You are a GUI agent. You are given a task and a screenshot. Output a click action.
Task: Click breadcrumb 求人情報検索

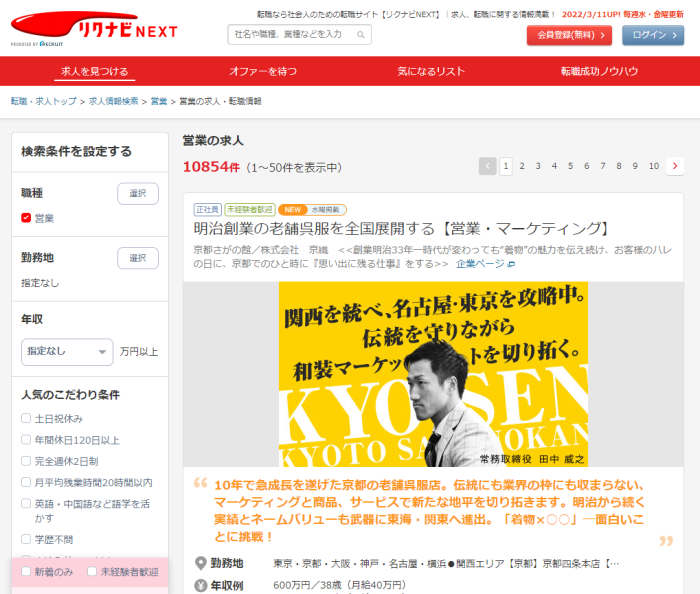(114, 101)
